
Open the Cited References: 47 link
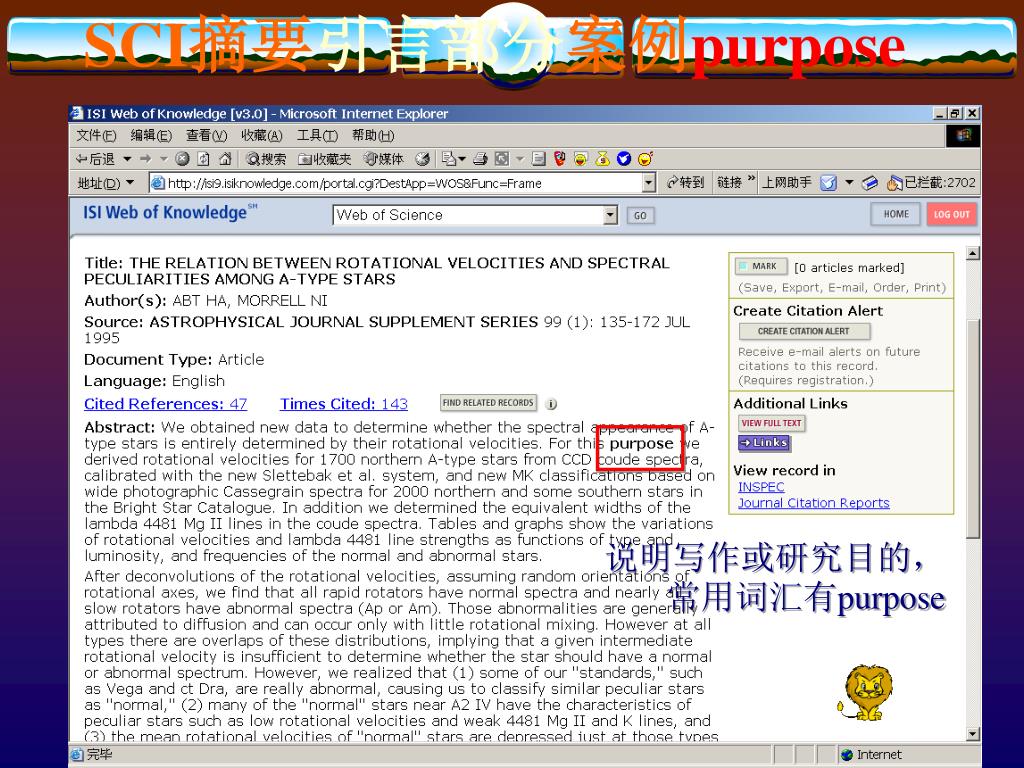[165, 404]
